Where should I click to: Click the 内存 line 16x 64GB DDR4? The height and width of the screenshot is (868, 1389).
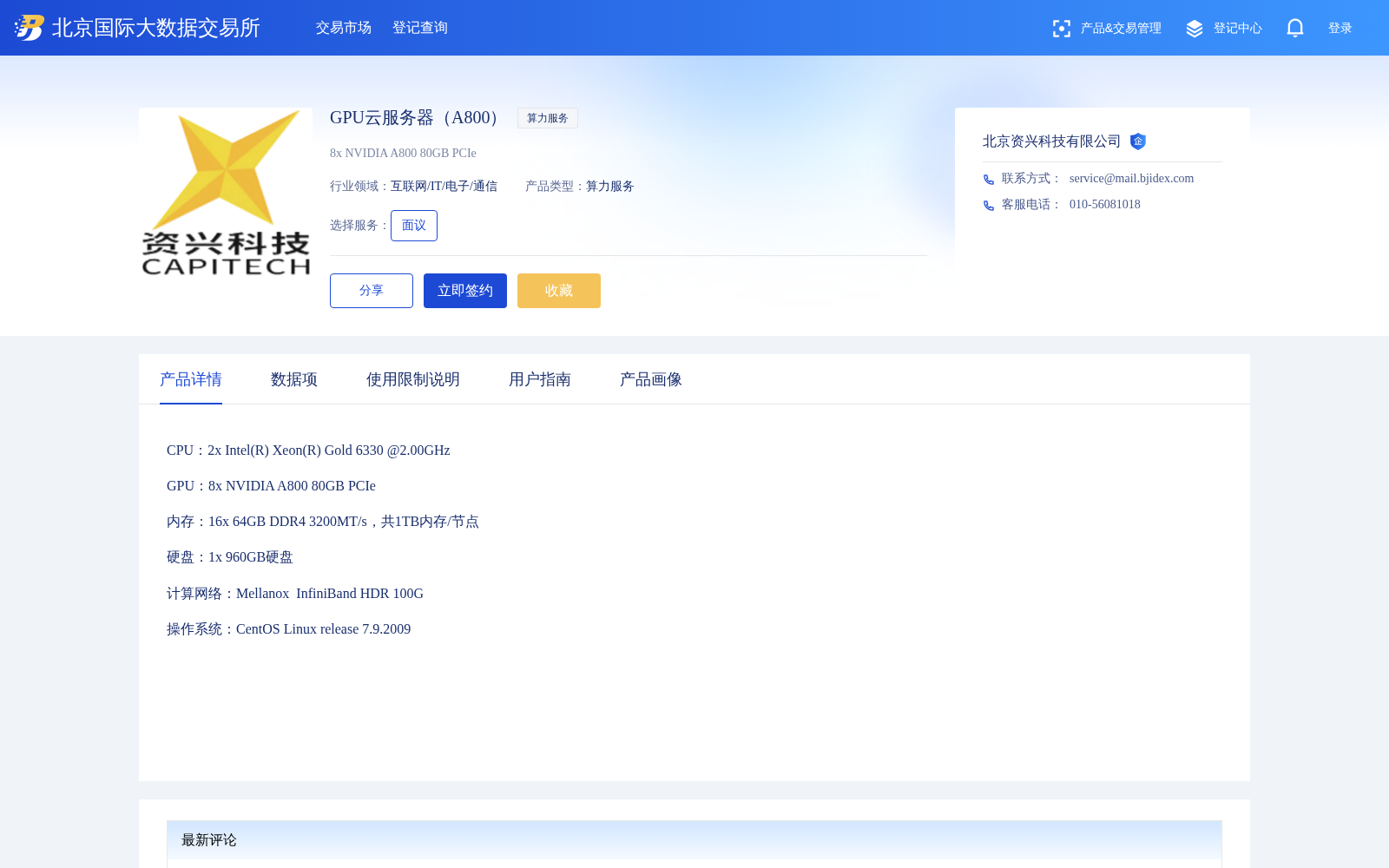coord(323,522)
